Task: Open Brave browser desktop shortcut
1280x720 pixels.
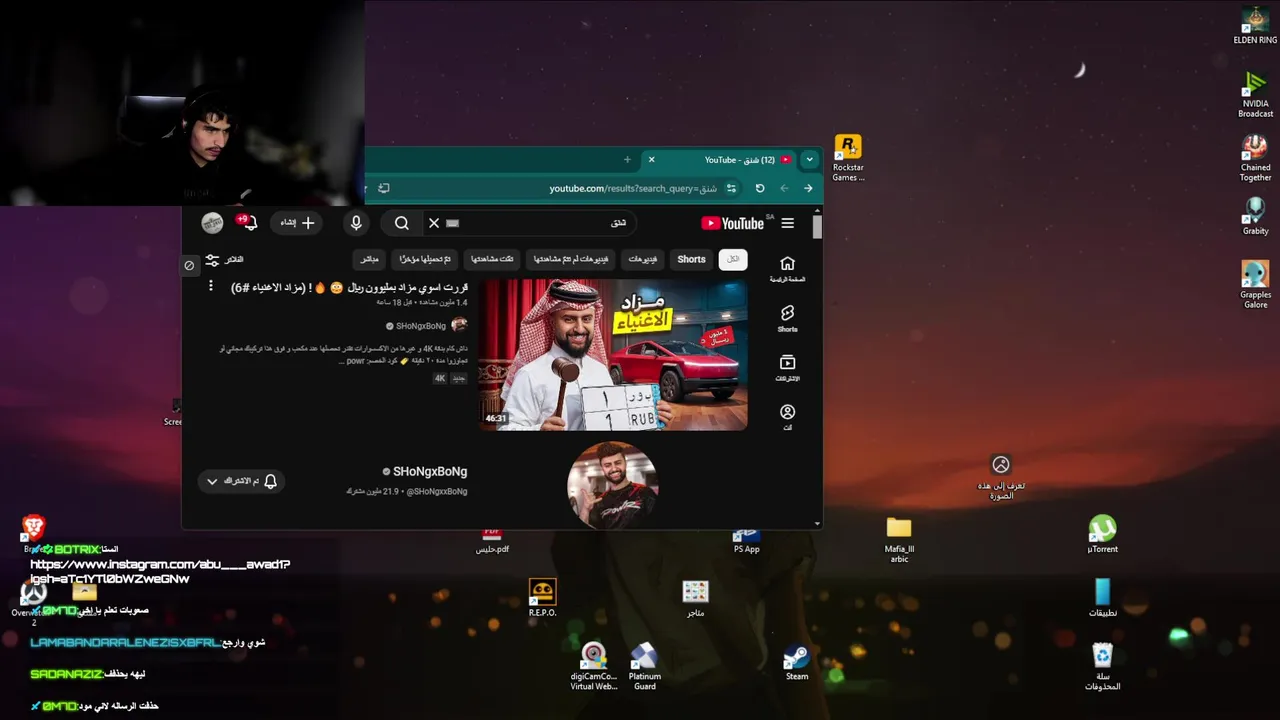Action: pyautogui.click(x=33, y=533)
